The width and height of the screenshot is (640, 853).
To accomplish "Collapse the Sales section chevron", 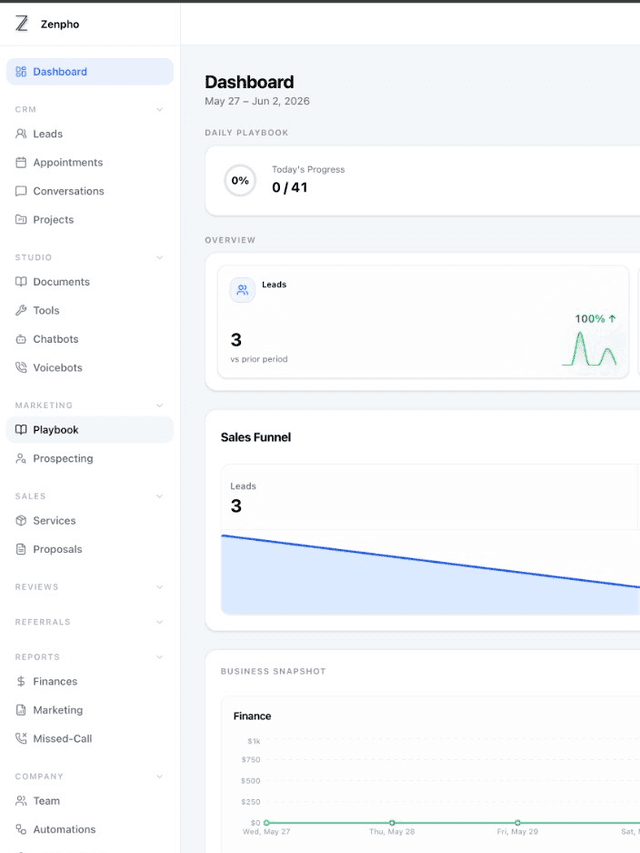I will point(159,496).
